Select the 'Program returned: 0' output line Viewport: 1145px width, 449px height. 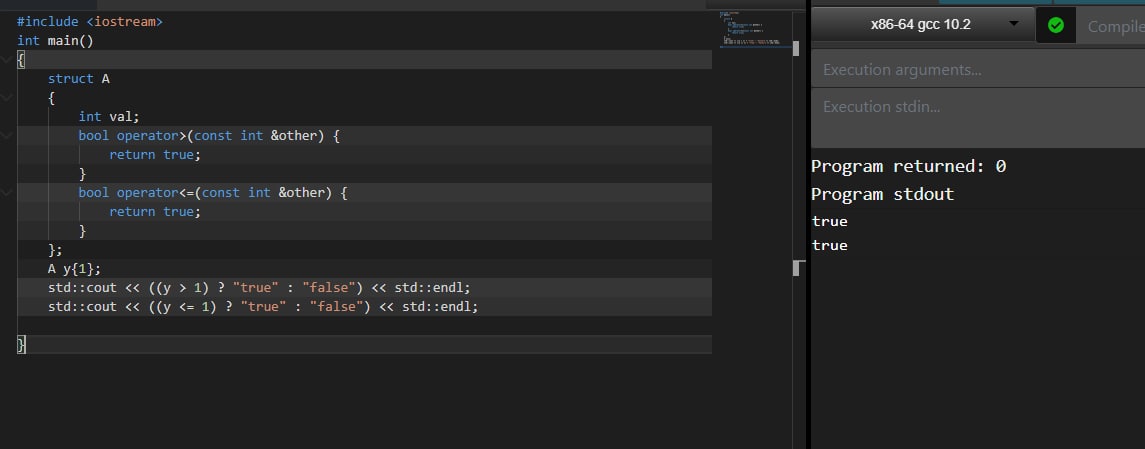[908, 166]
